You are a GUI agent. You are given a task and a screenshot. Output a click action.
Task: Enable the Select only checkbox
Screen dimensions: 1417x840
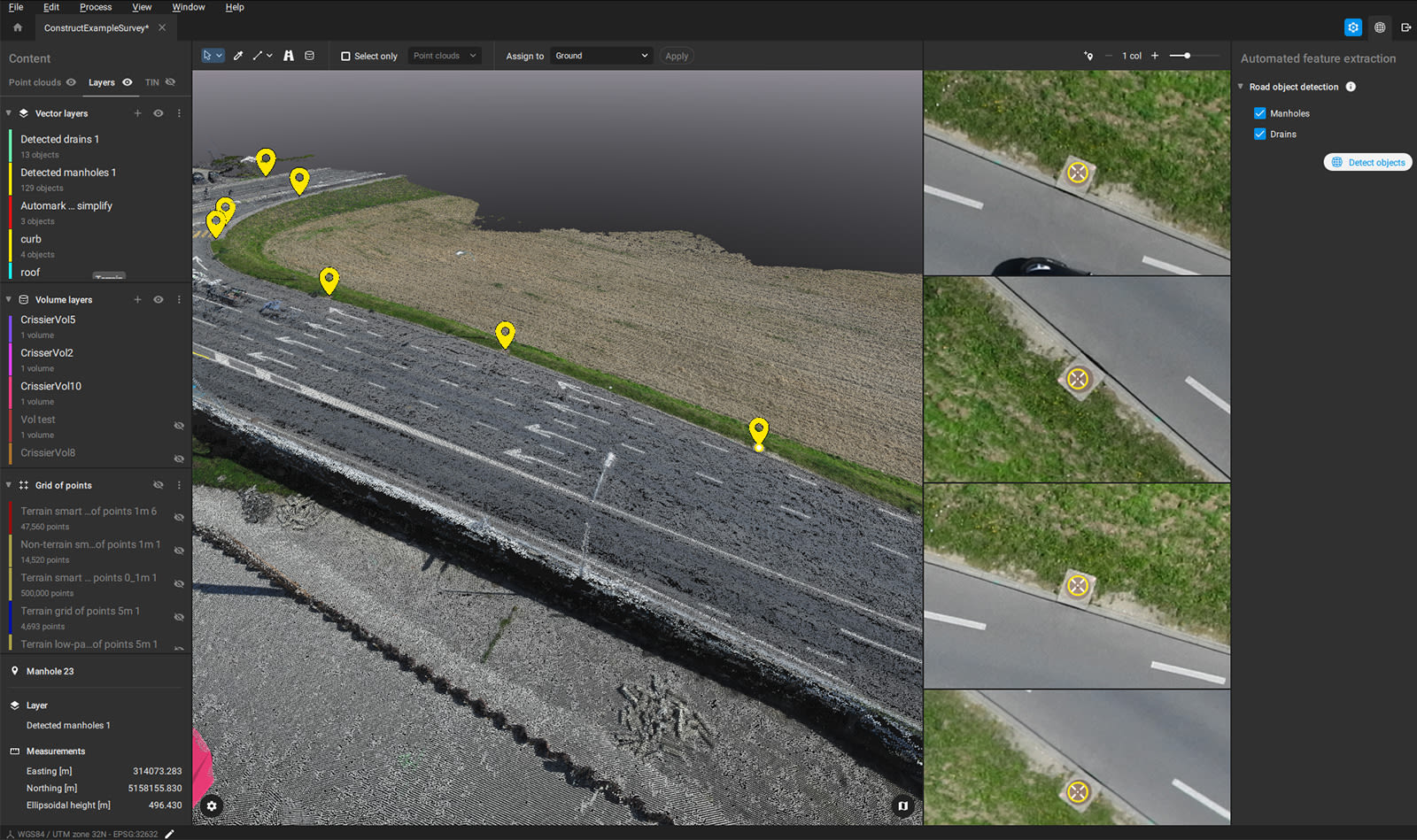click(x=344, y=55)
